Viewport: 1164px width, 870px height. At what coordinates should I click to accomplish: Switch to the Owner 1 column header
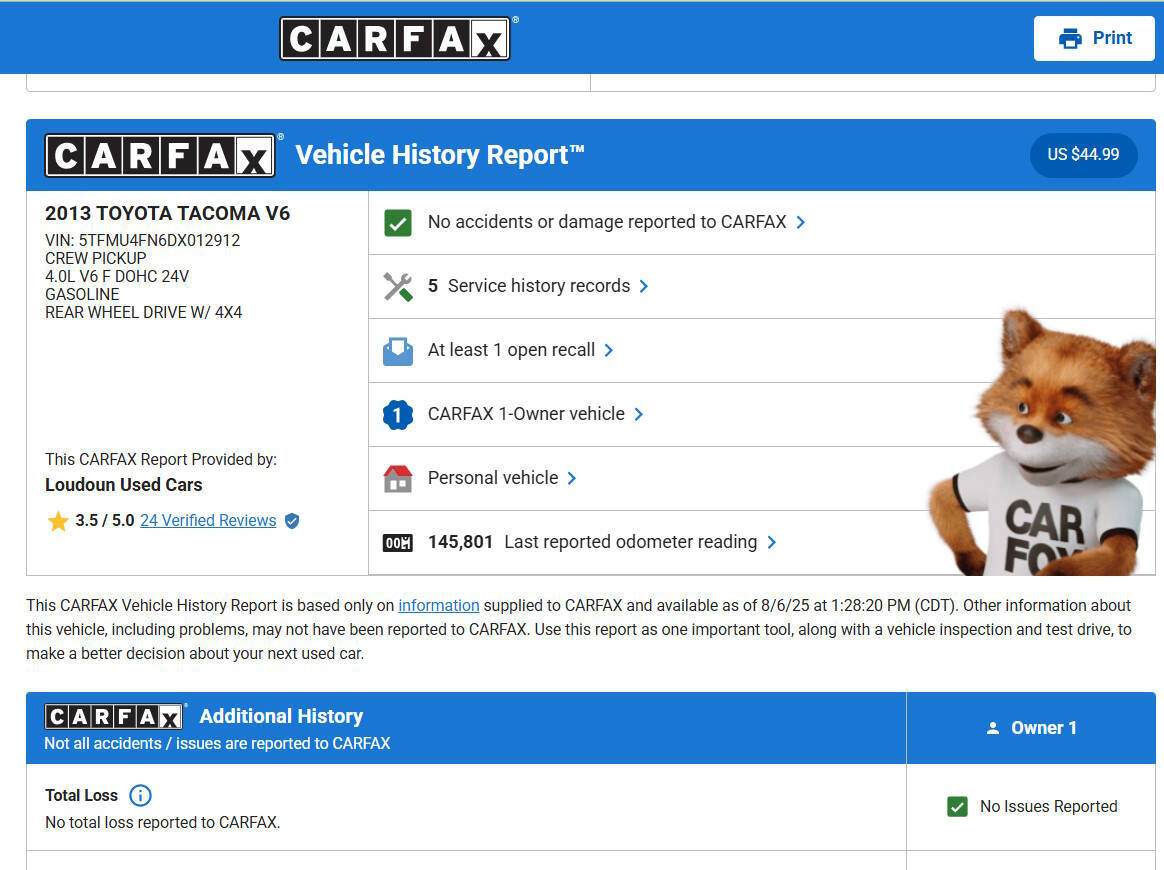[1044, 728]
